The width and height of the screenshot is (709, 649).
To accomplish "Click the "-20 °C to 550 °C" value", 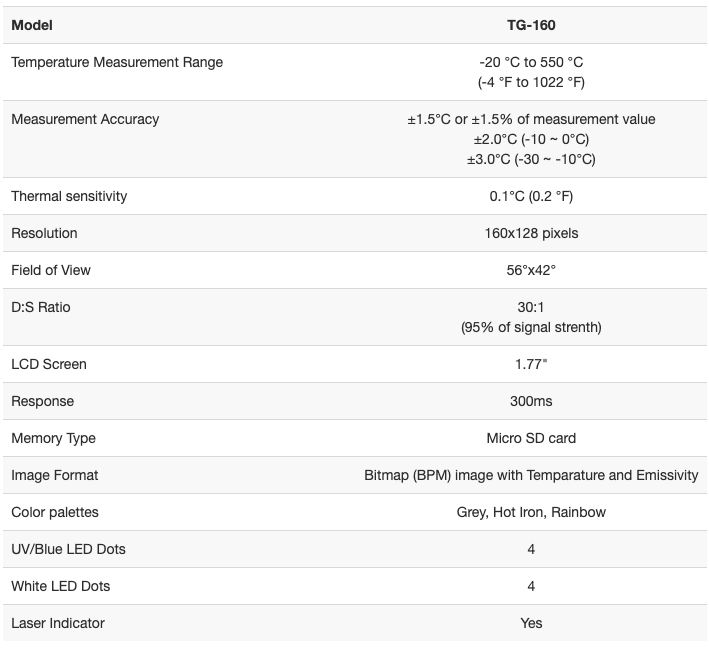I will [x=531, y=62].
